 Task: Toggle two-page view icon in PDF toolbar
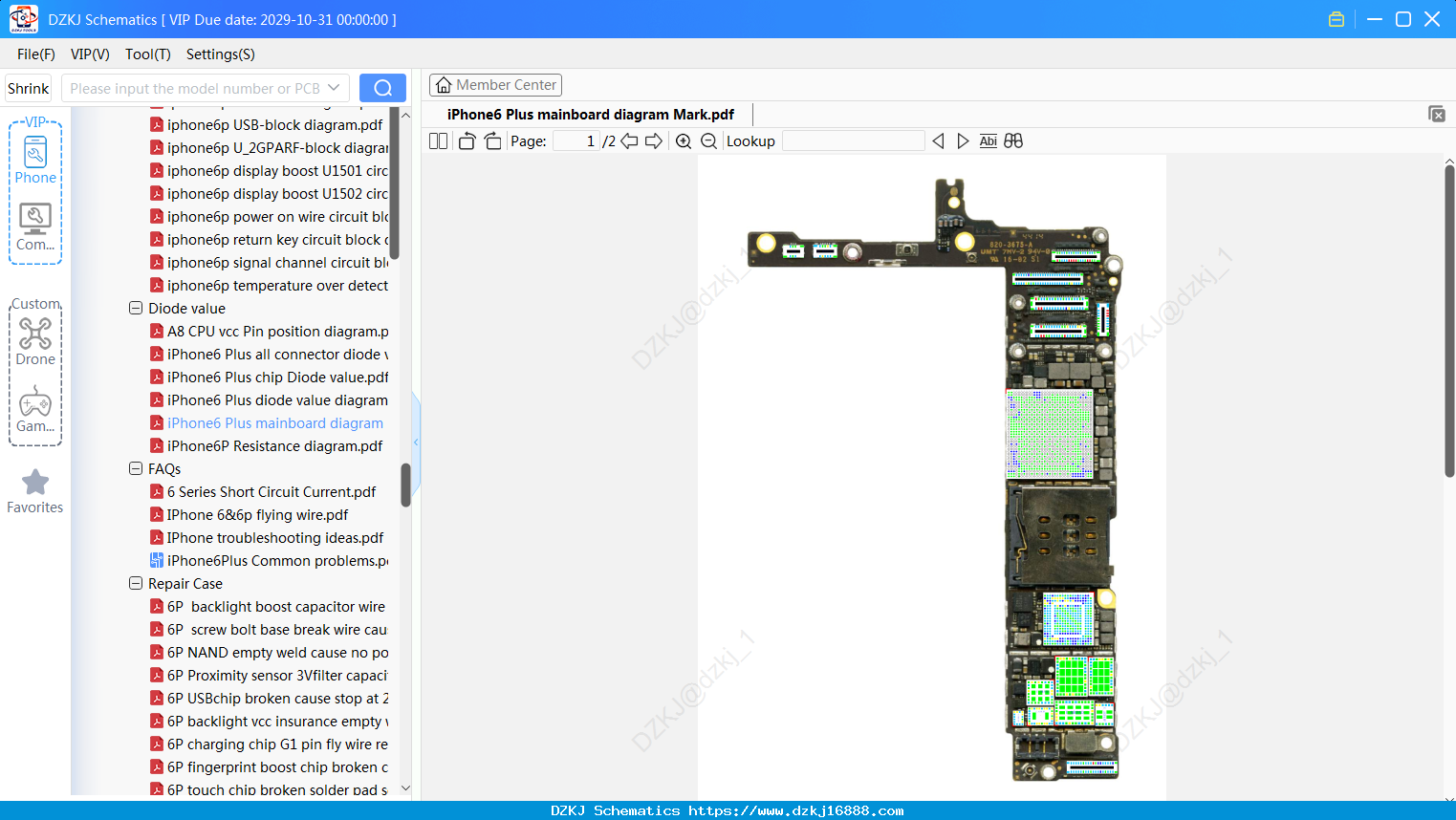coord(438,141)
